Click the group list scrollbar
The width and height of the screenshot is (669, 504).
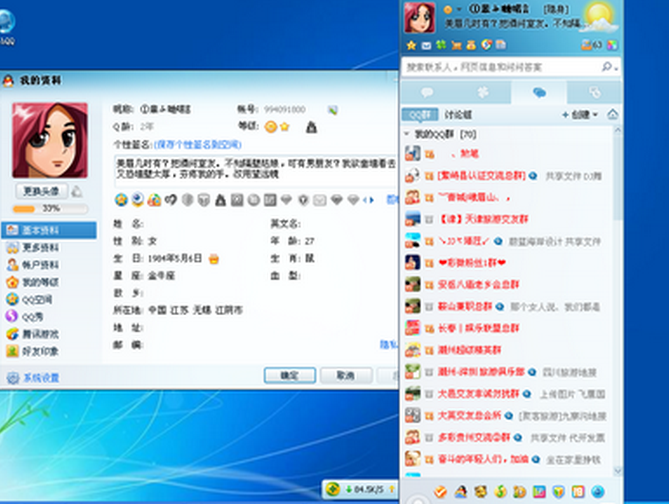(617, 177)
